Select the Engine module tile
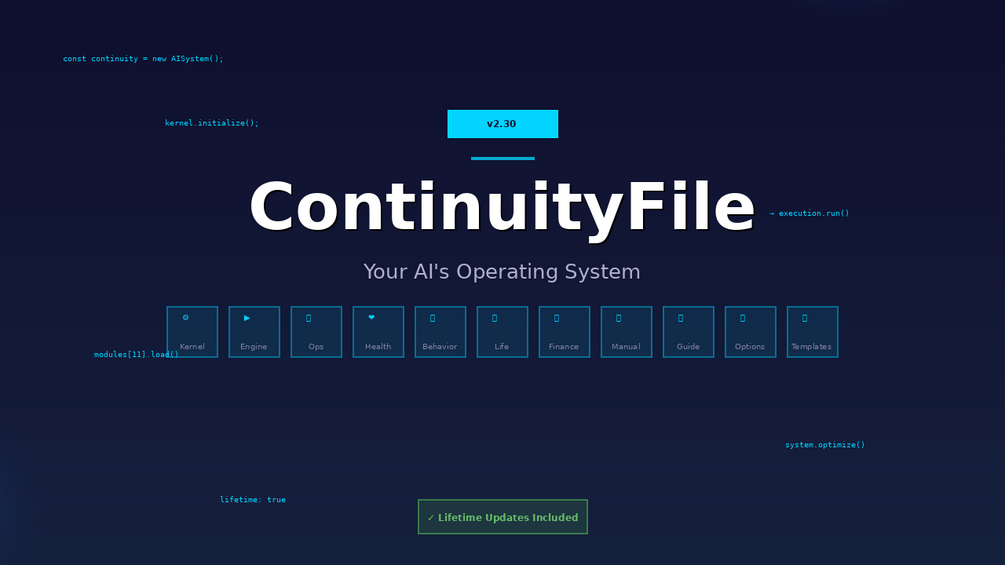 pyautogui.click(x=254, y=332)
